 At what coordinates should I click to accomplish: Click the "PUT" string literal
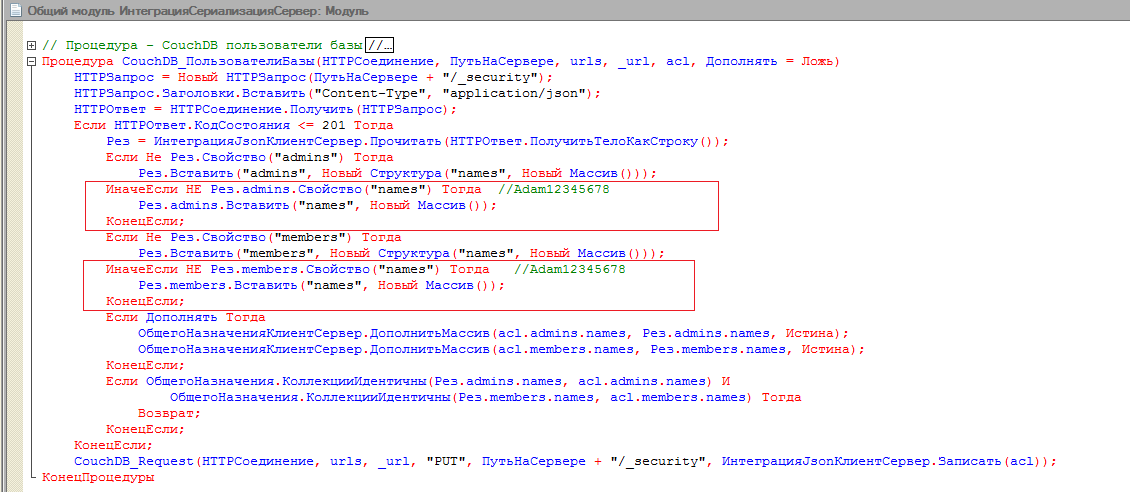pos(447,461)
